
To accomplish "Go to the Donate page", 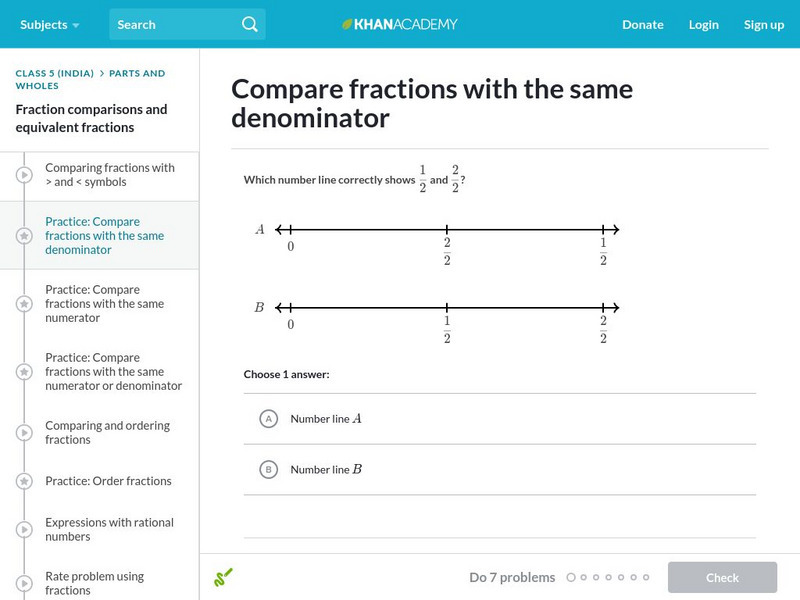I will (642, 24).
